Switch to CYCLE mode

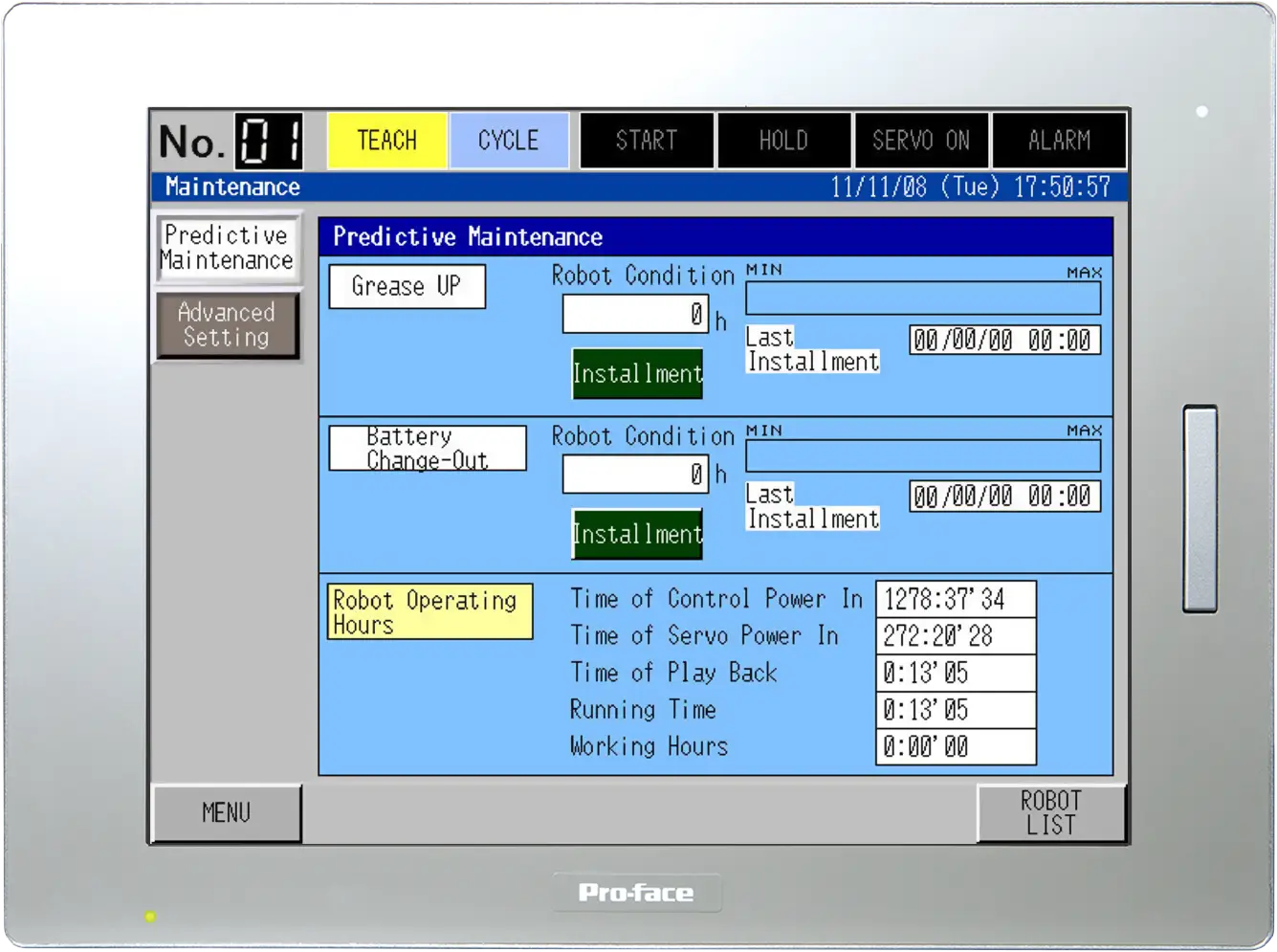[509, 141]
